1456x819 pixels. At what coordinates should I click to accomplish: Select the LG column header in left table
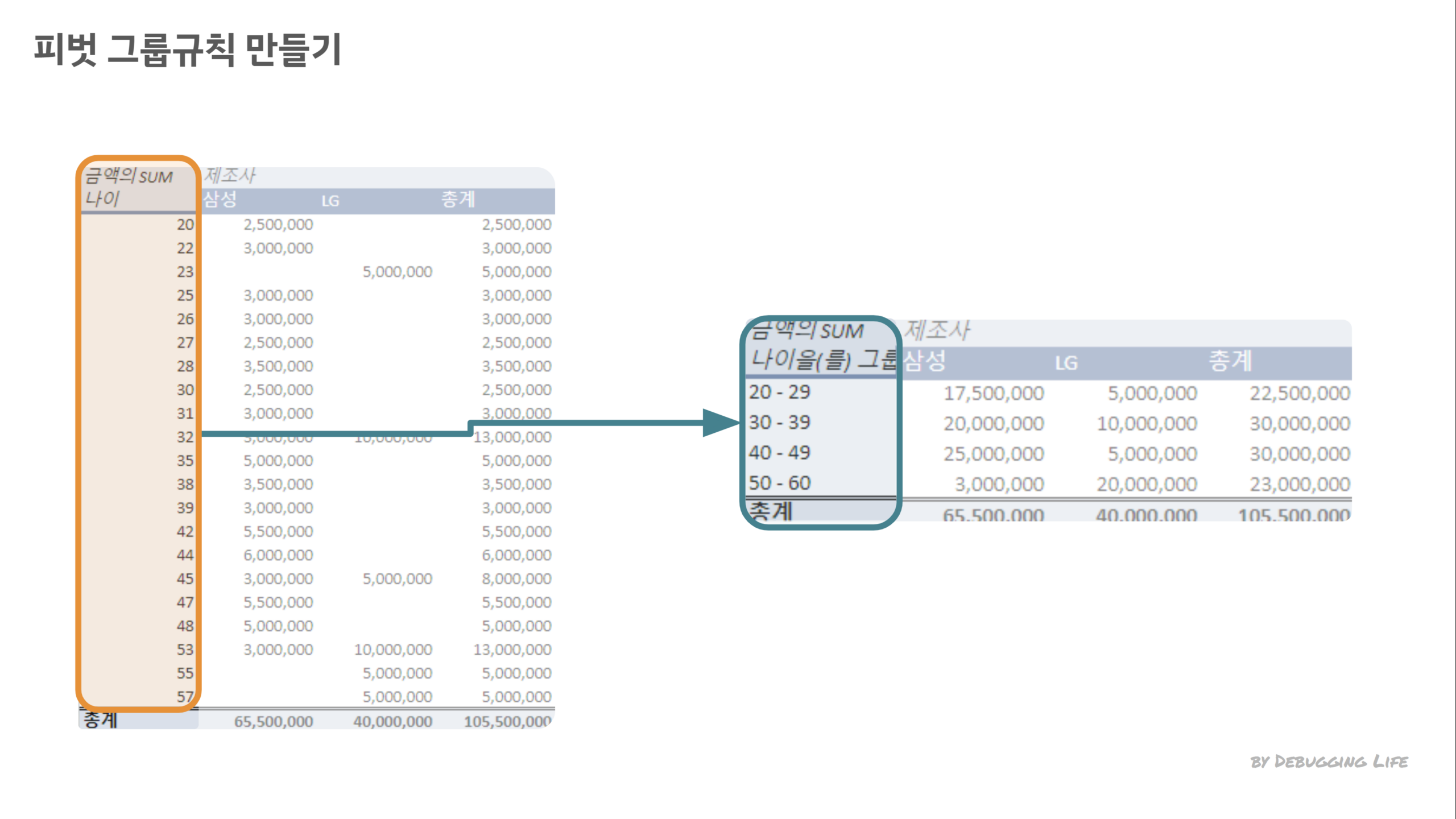330,201
